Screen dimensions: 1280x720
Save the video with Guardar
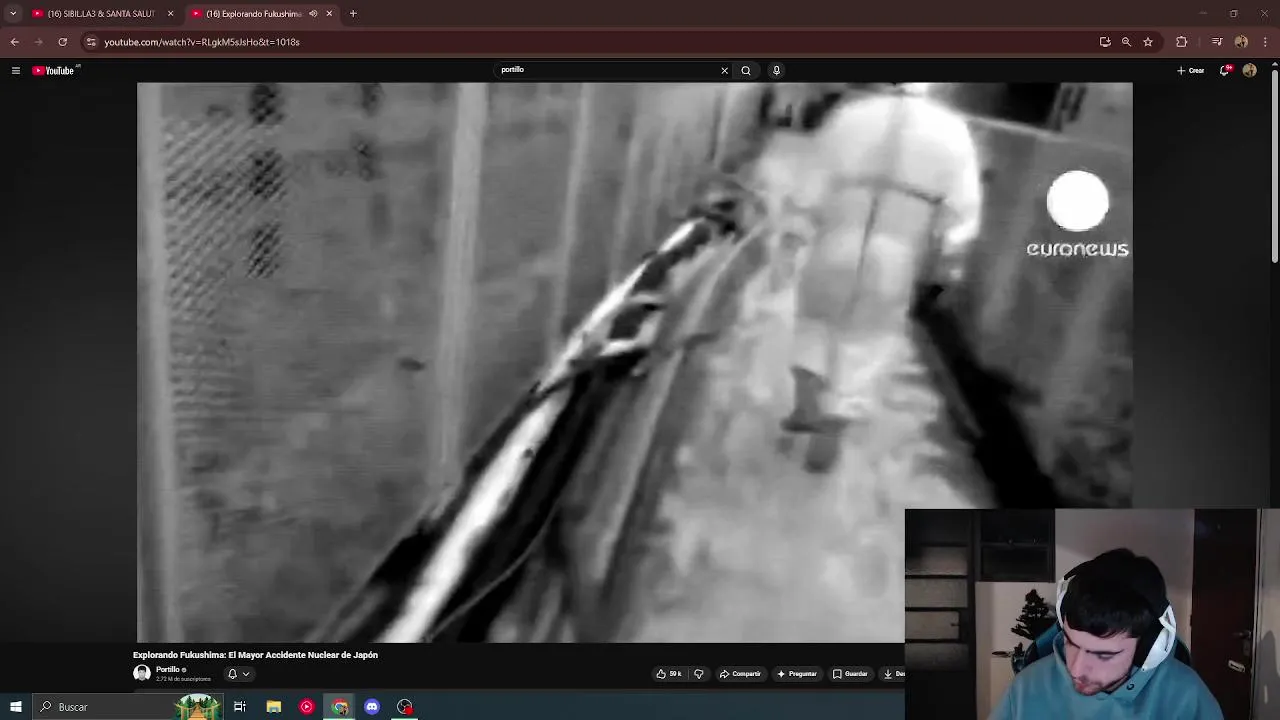point(850,674)
